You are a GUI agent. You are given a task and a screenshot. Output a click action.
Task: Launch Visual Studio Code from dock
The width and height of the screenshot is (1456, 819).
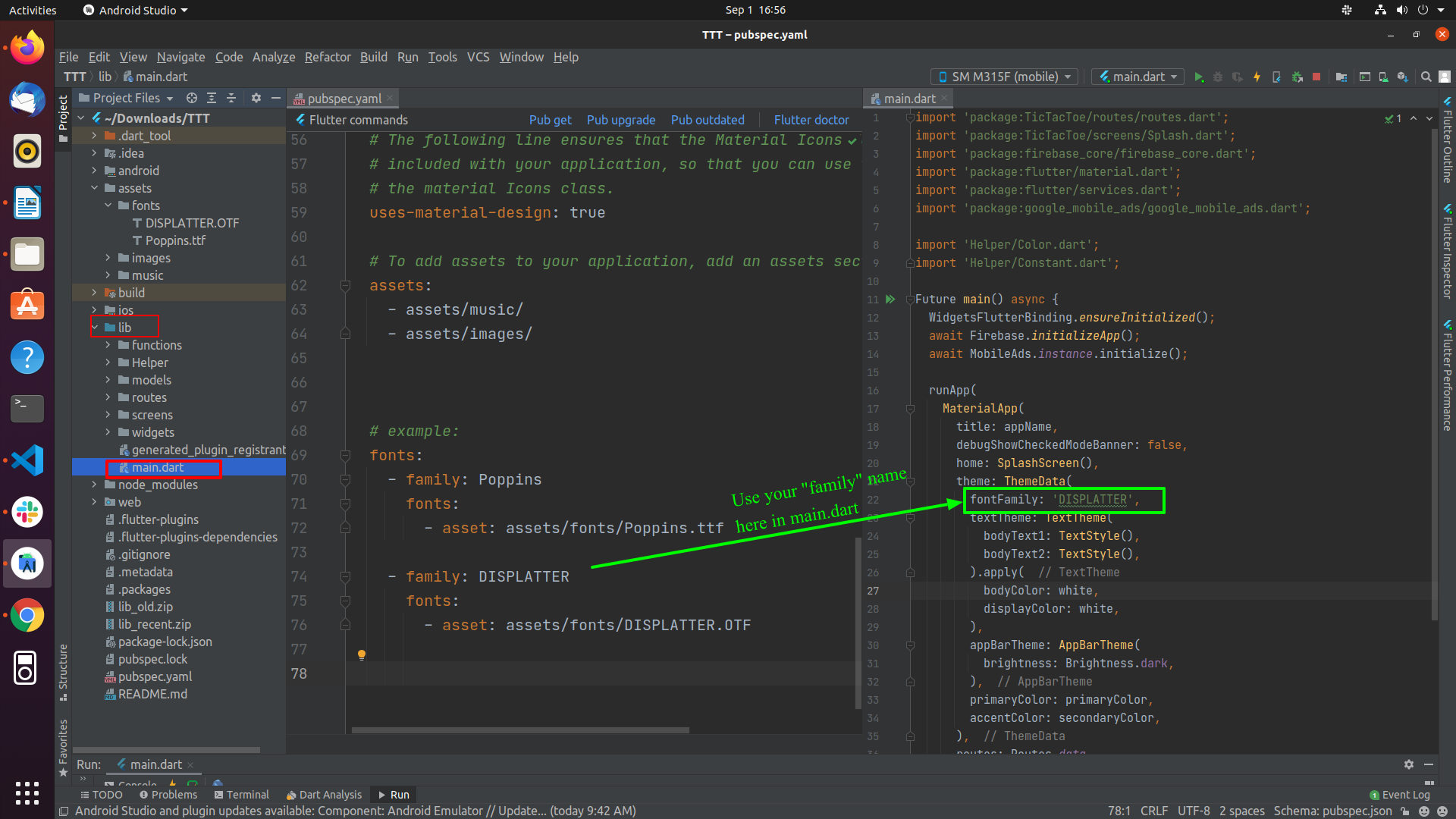tap(27, 460)
